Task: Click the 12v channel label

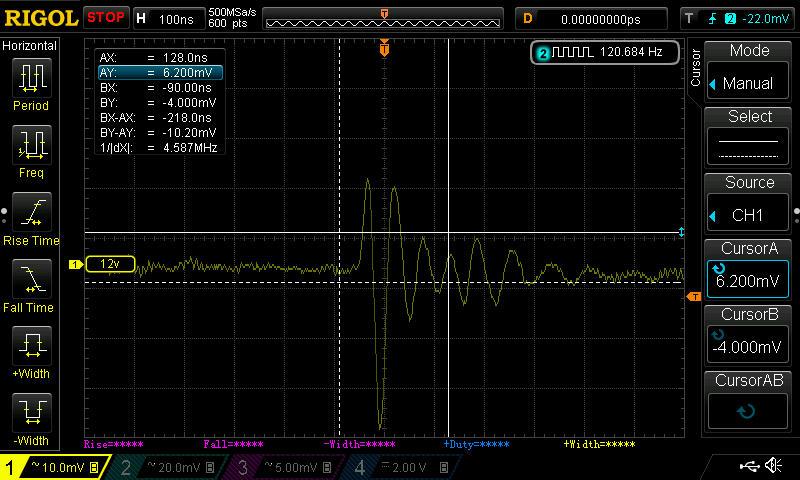Action: (x=110, y=264)
